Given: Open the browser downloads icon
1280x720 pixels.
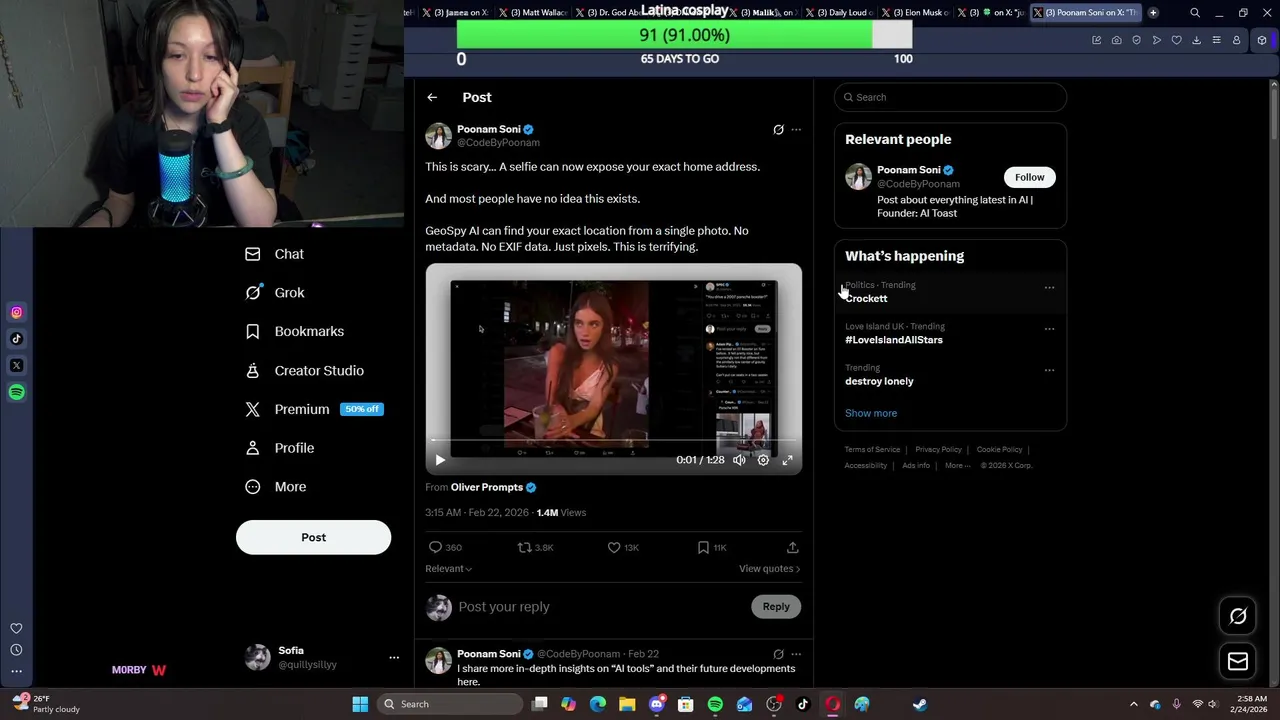Looking at the screenshot, I should coord(1196,40).
